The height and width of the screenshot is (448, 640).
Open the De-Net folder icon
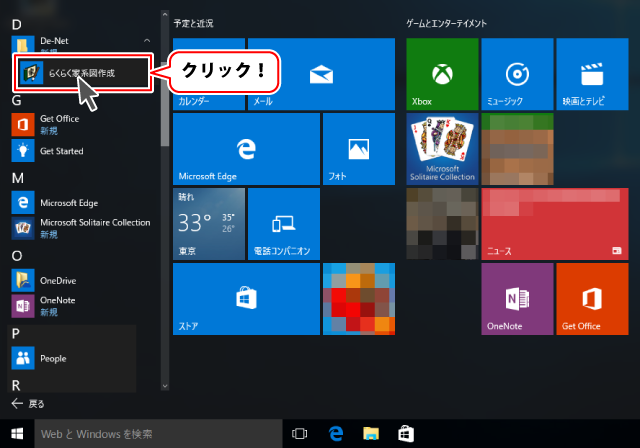coord(22,44)
